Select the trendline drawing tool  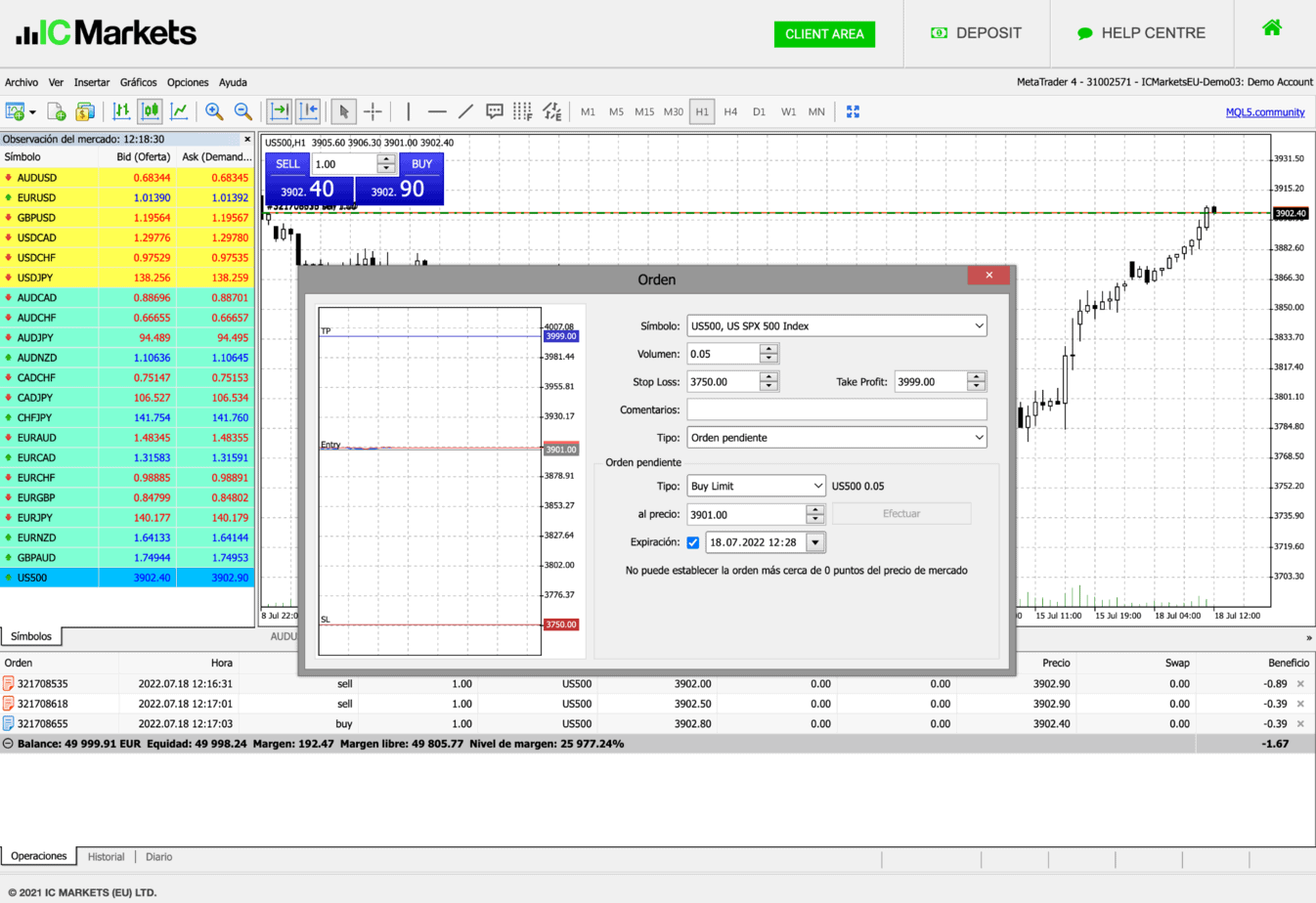coord(465,111)
